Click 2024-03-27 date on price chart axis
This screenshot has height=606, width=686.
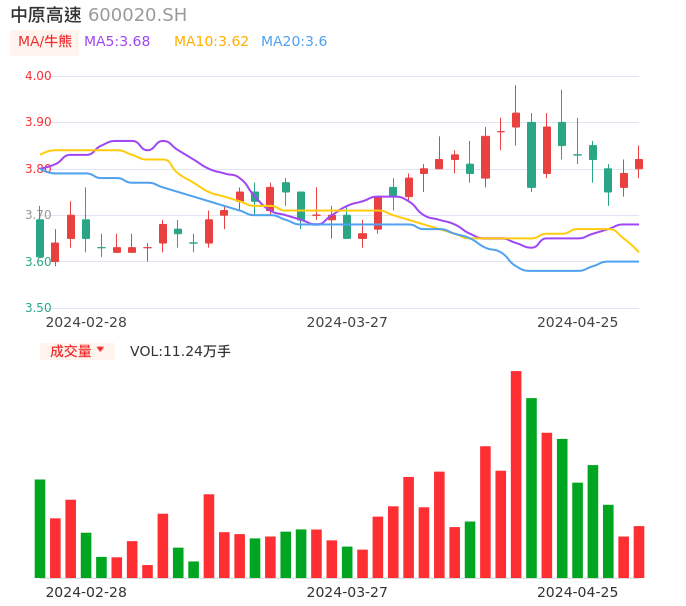[x=347, y=322]
